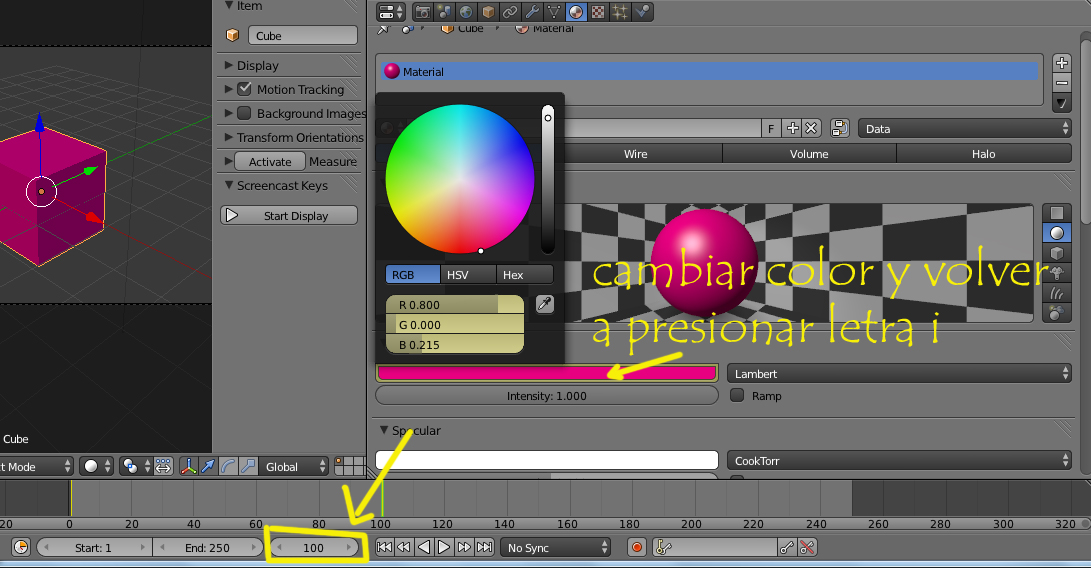The image size is (1091, 568).
Task: Open the Material properties tab (sphere icon)
Action: tap(576, 12)
